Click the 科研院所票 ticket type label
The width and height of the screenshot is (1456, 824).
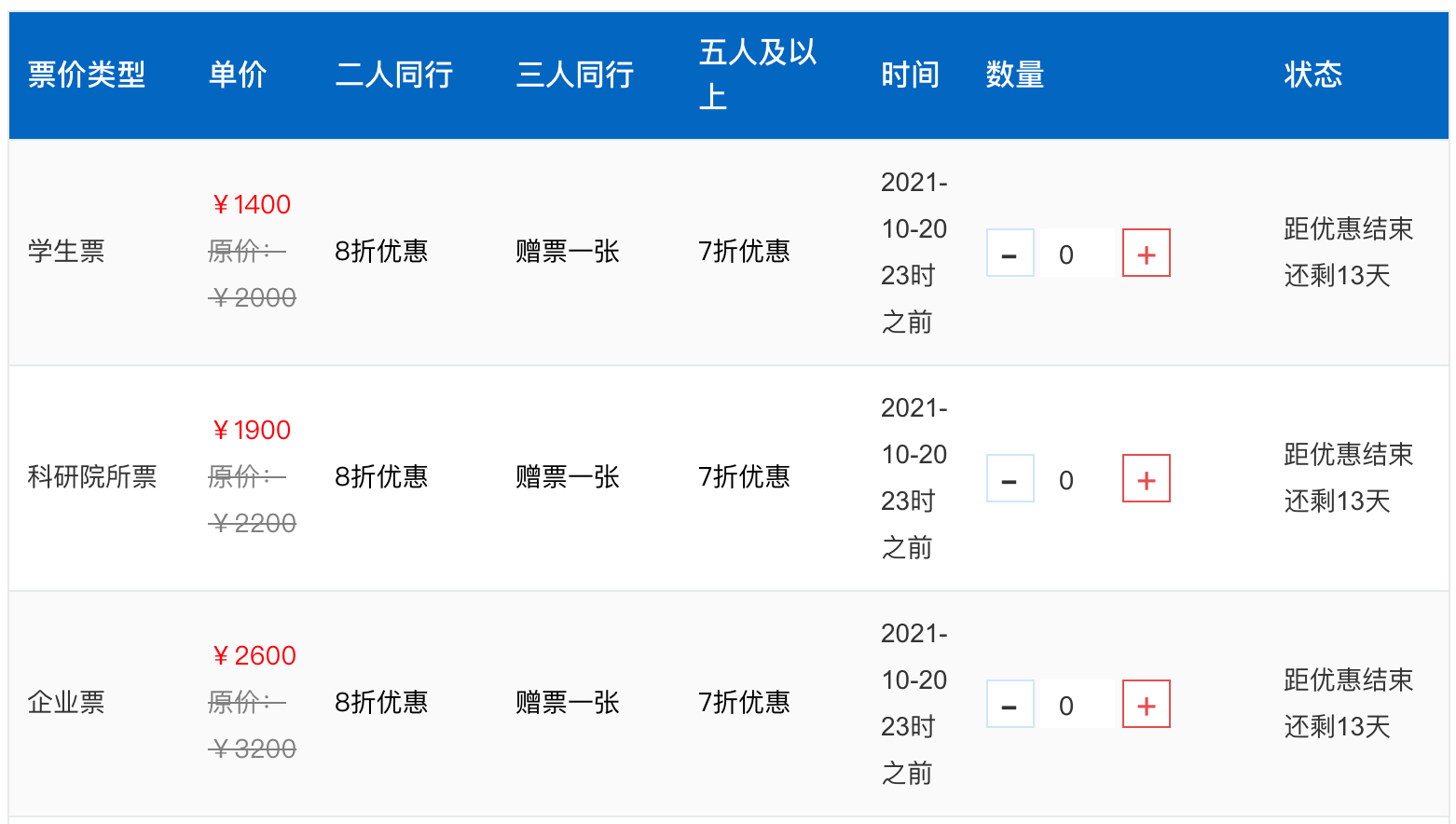pos(92,476)
